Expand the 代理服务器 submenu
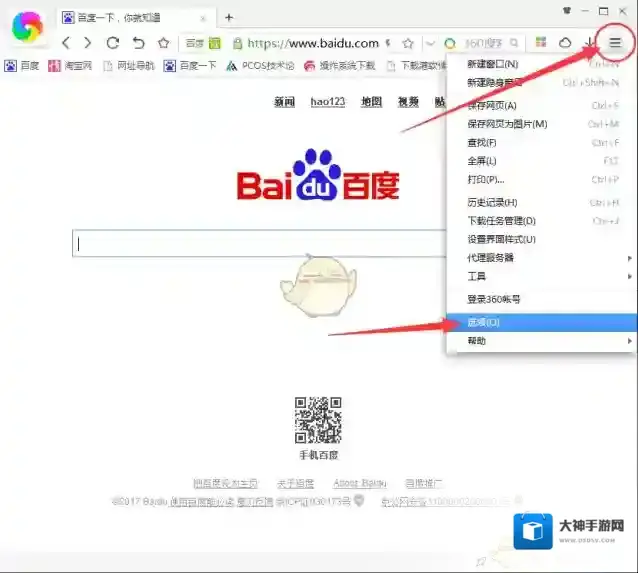Viewport: 638px width, 573px height. coord(542,258)
